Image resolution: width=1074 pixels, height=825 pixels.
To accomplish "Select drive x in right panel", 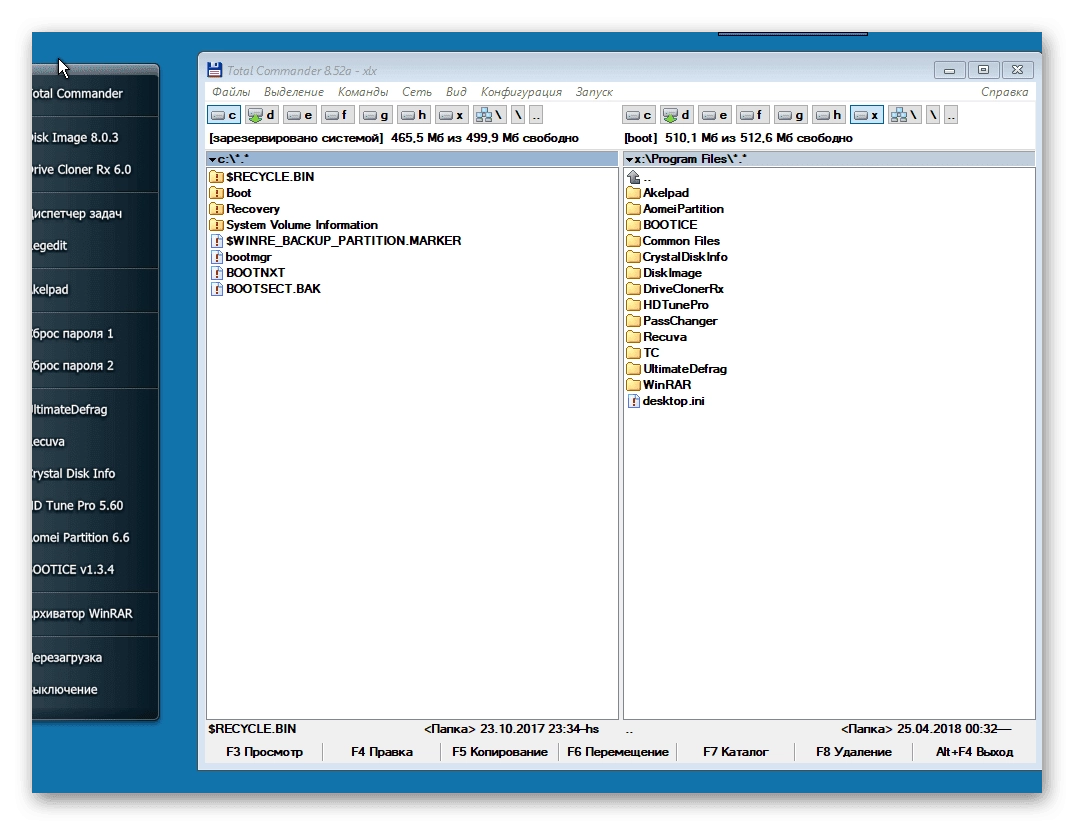I will (866, 115).
